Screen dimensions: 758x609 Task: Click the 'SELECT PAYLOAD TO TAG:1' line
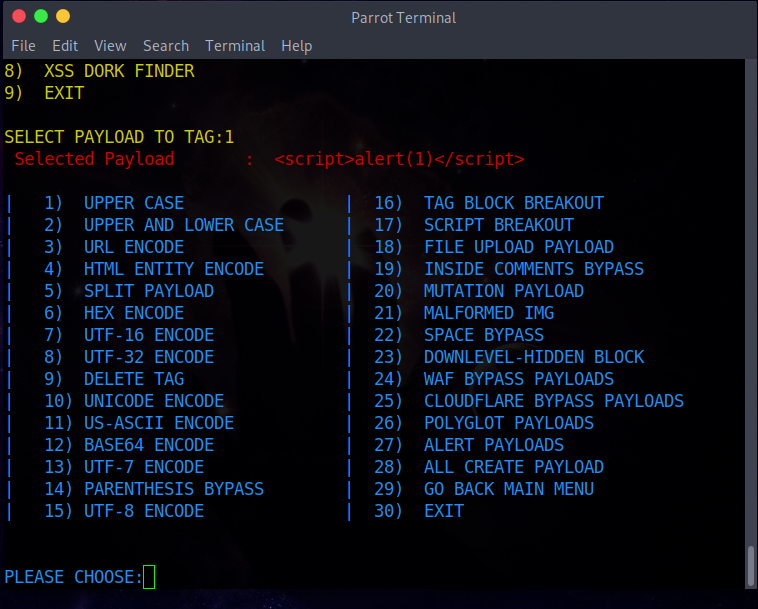(119, 137)
